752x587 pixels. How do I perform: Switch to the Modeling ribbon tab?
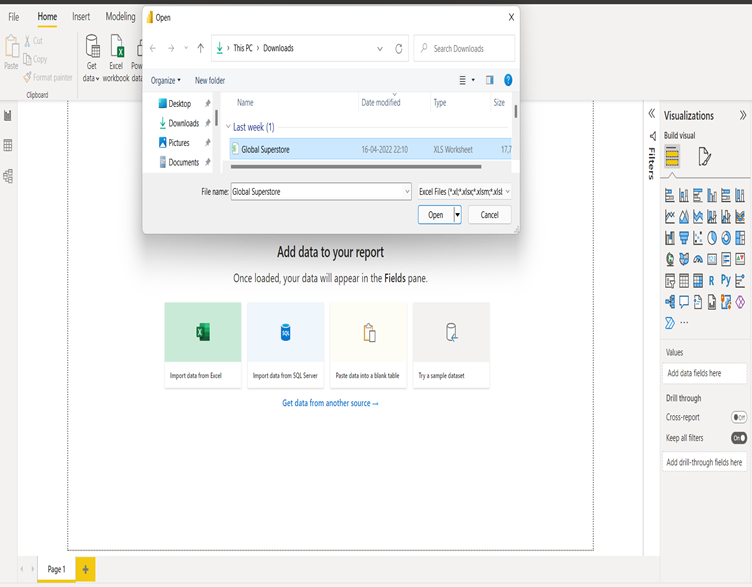(x=120, y=17)
